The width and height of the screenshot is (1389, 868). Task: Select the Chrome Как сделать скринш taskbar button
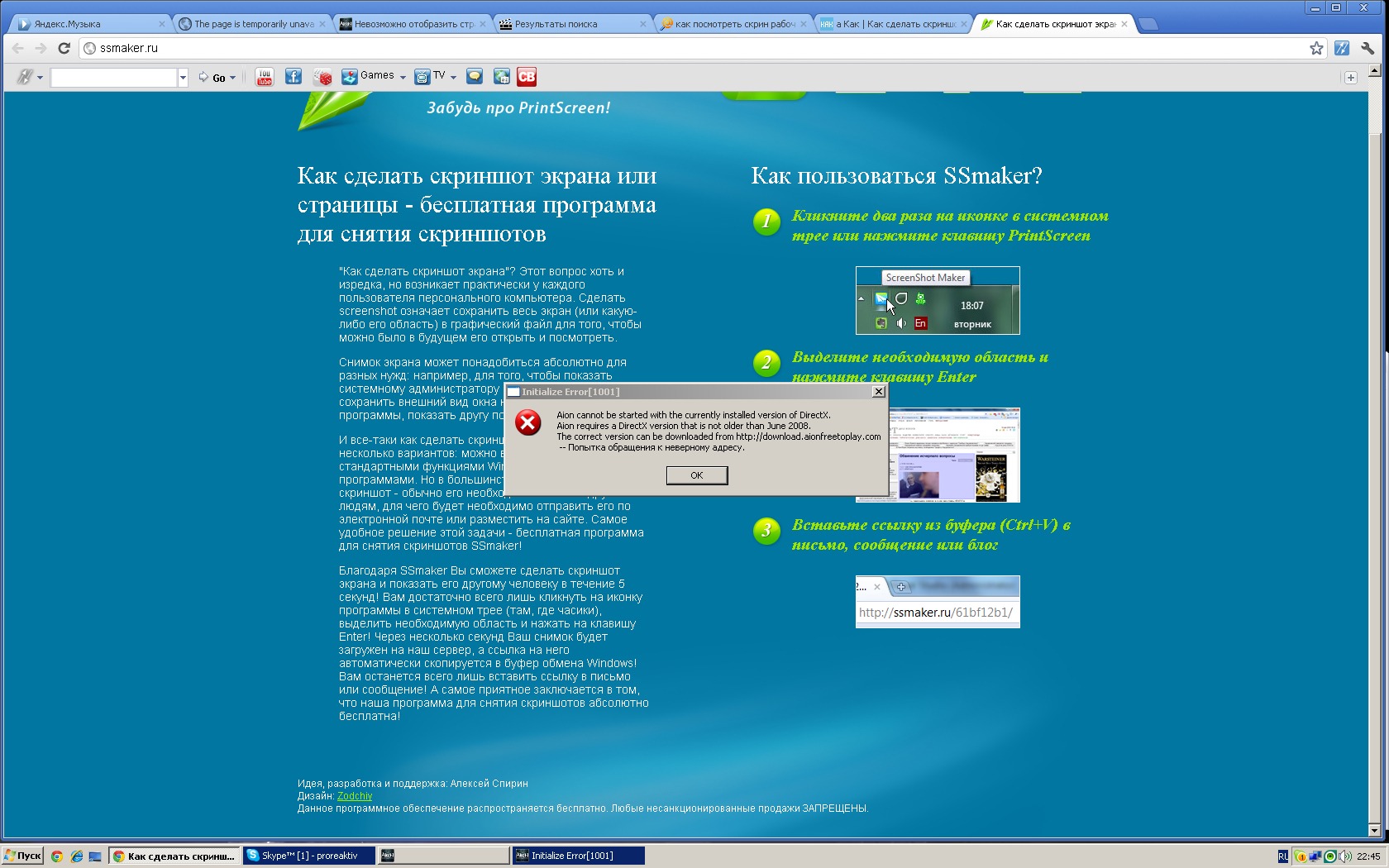pyautogui.click(x=174, y=856)
